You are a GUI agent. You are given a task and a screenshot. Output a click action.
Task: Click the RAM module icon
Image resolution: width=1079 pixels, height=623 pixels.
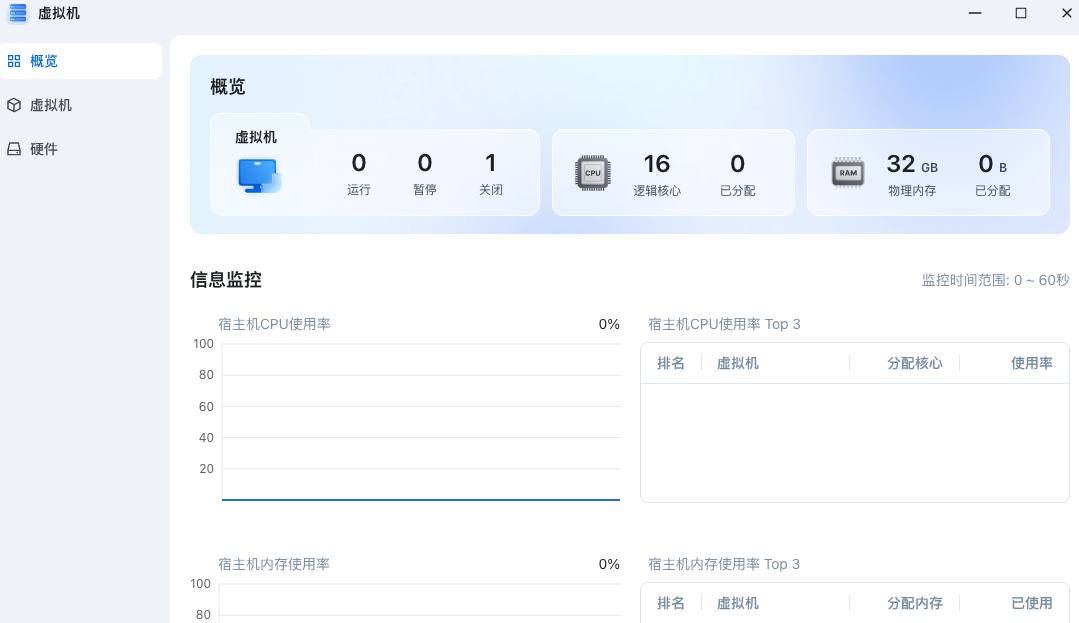click(848, 173)
